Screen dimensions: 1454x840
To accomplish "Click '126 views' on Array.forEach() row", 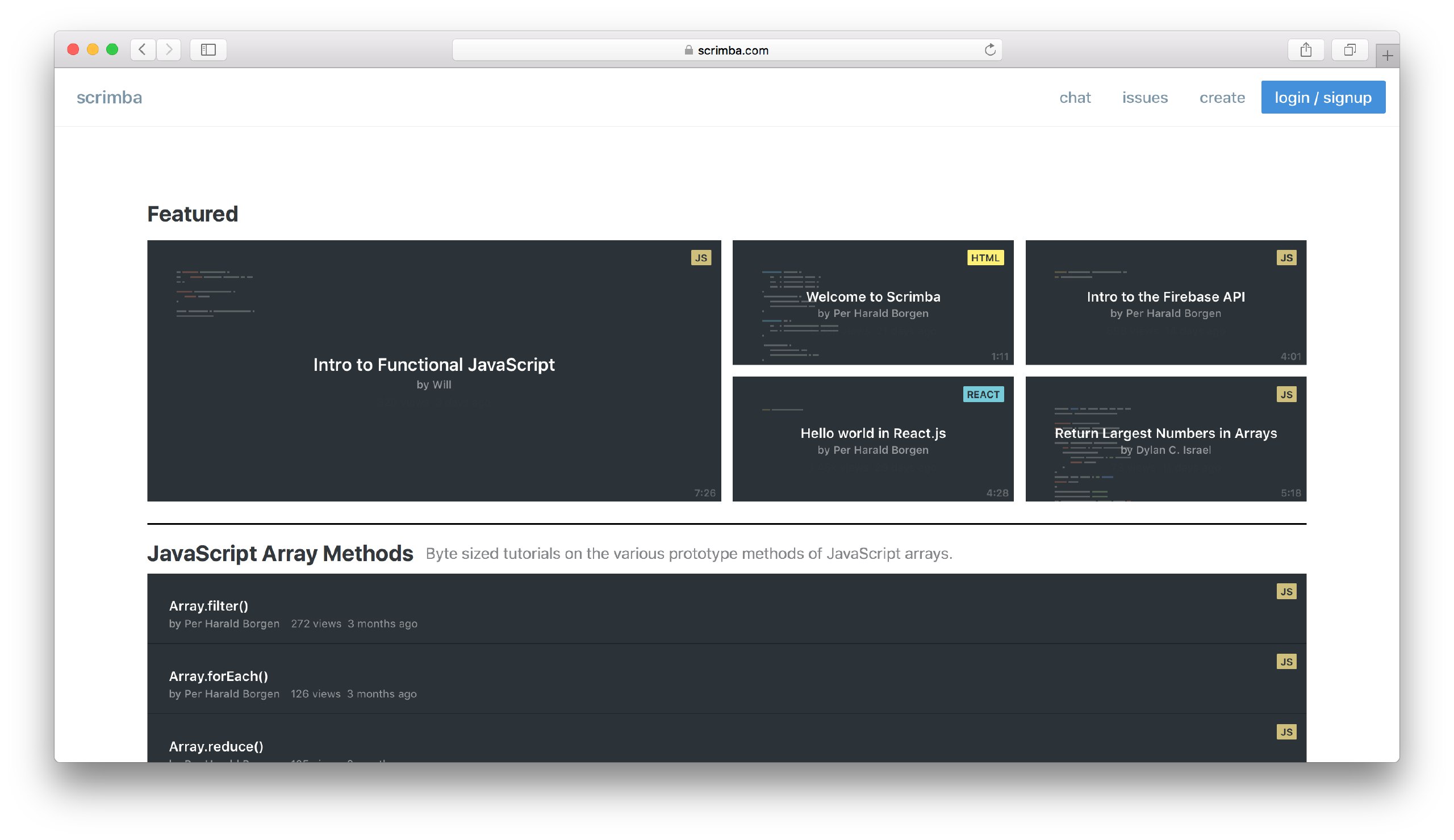I will click(315, 693).
